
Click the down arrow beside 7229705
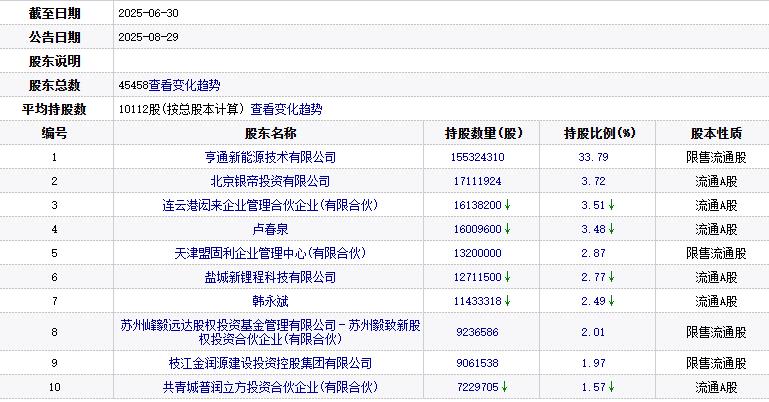pos(506,386)
